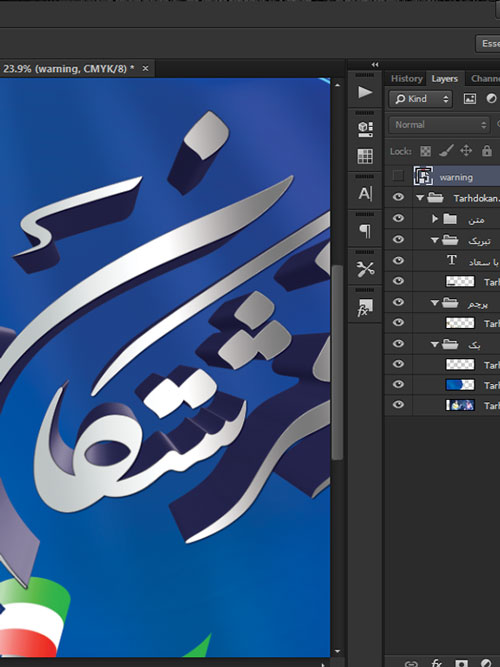Lock image pixels brush icon
The image size is (500, 667).
[x=446, y=151]
